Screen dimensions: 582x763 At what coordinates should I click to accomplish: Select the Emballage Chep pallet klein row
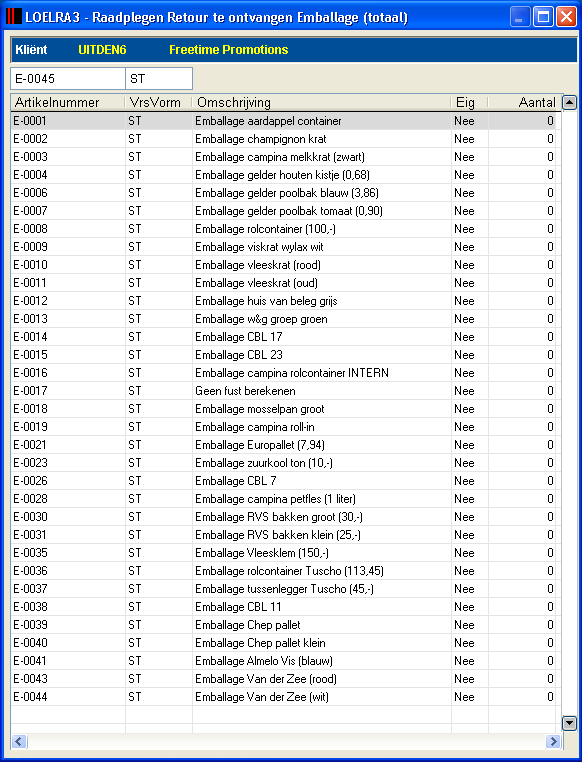click(x=283, y=643)
